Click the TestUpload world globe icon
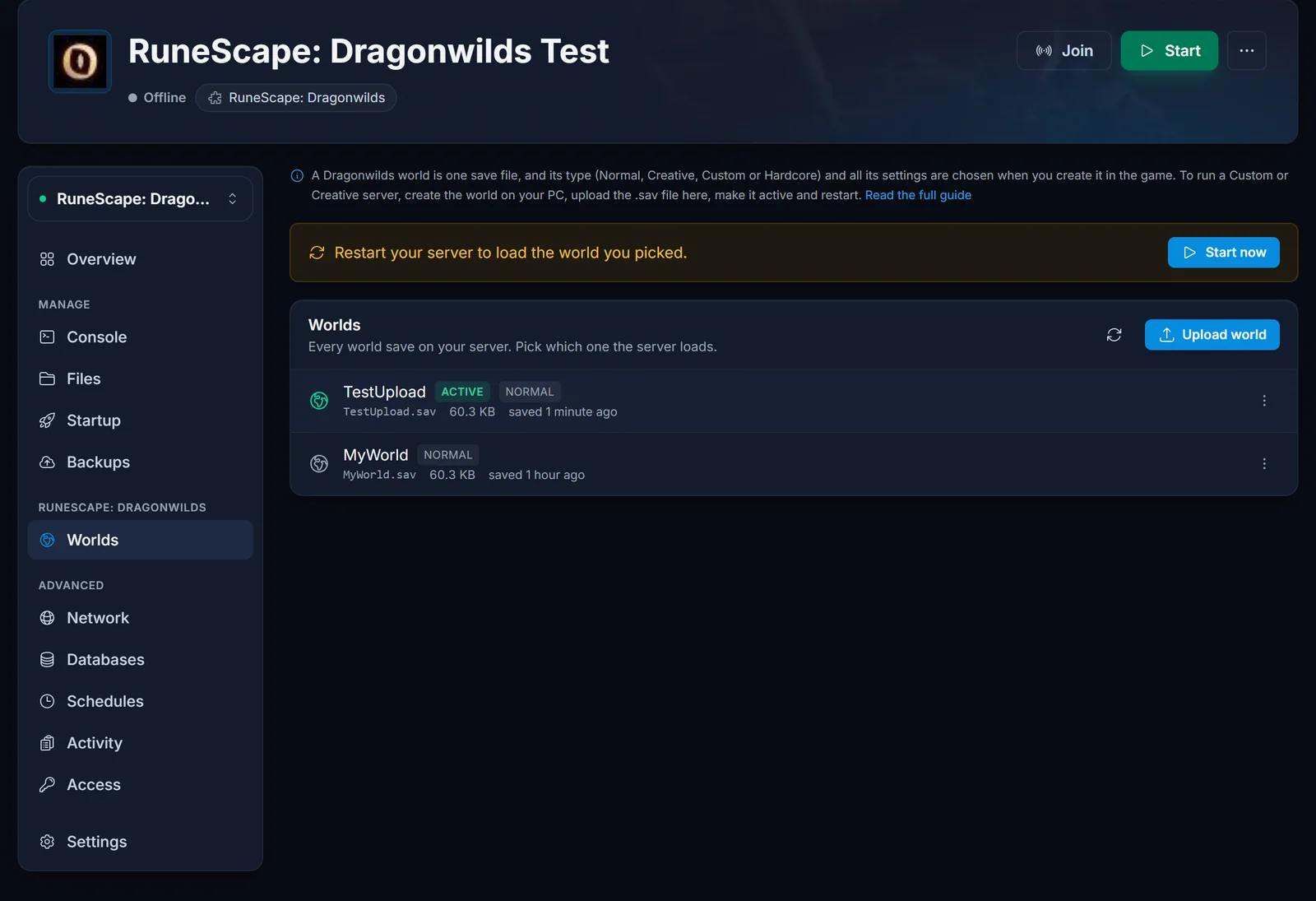 tap(319, 401)
